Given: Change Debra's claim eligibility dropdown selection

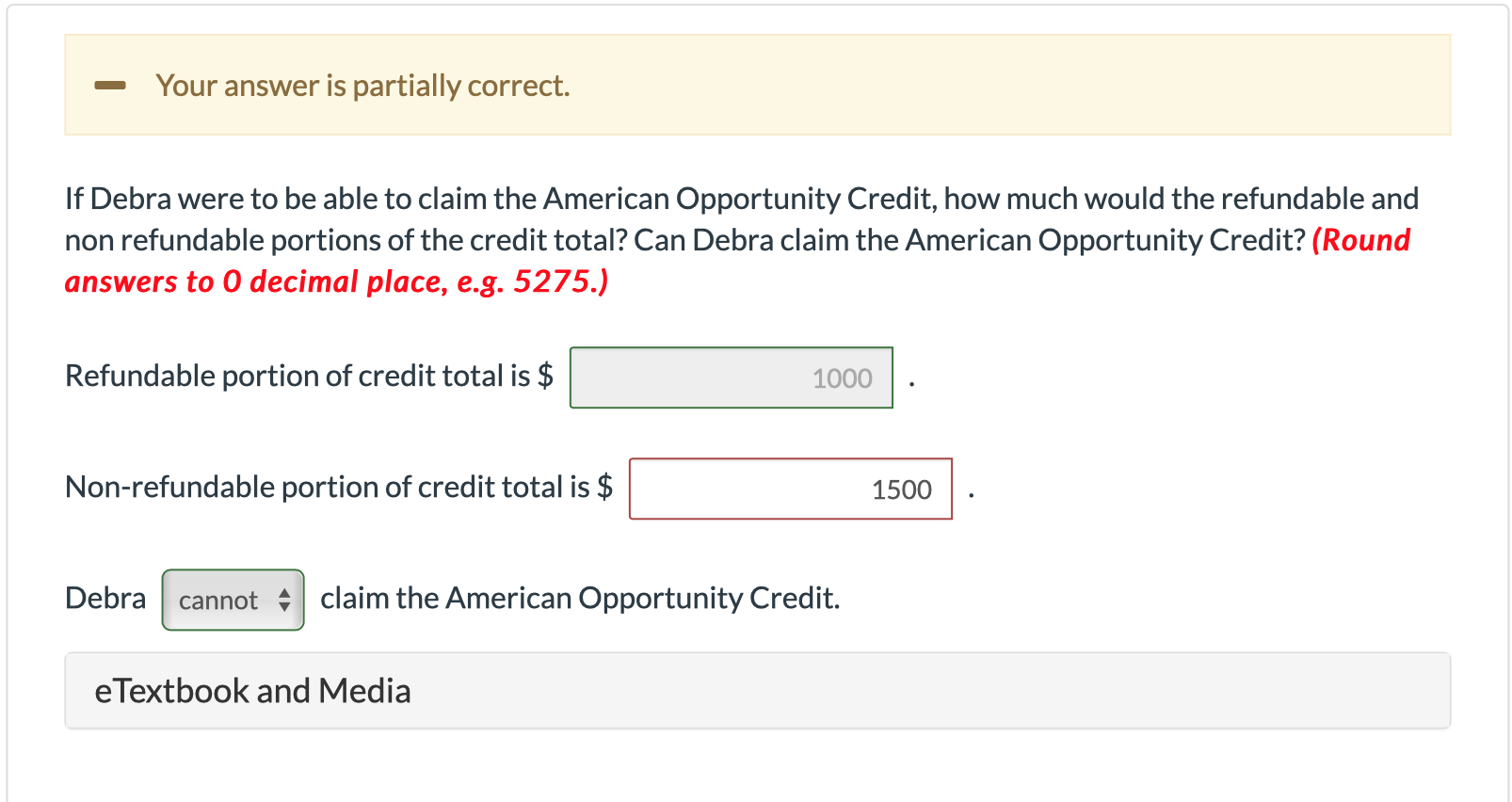Looking at the screenshot, I should point(232,599).
